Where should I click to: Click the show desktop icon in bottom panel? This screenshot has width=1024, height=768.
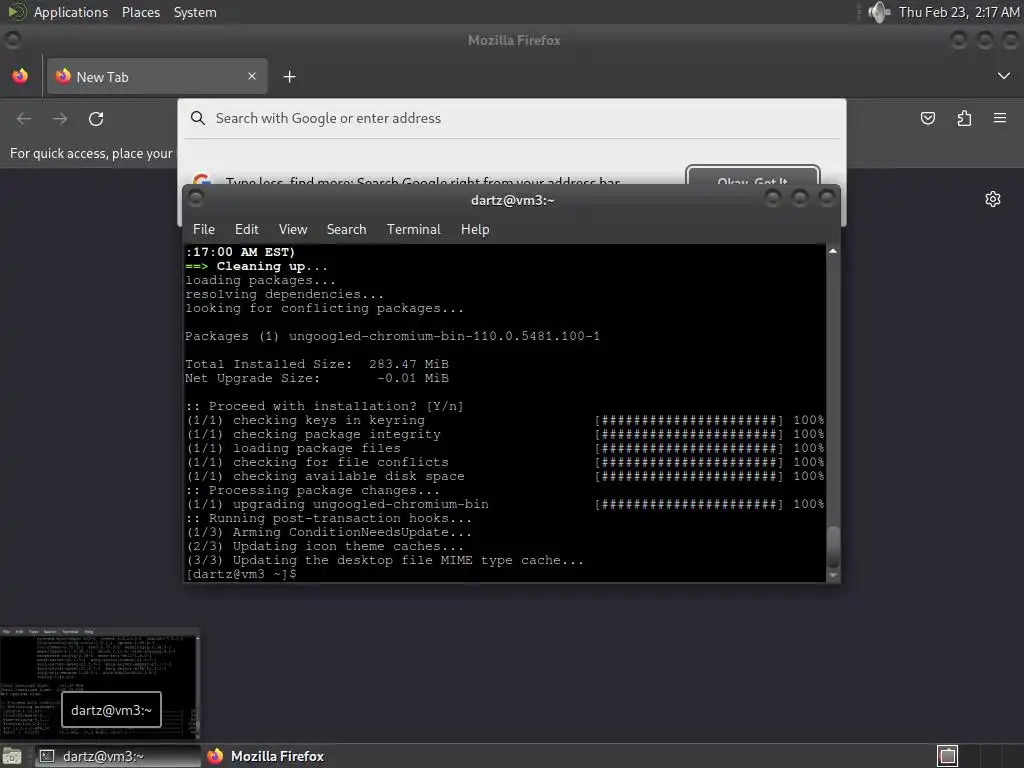[12, 756]
